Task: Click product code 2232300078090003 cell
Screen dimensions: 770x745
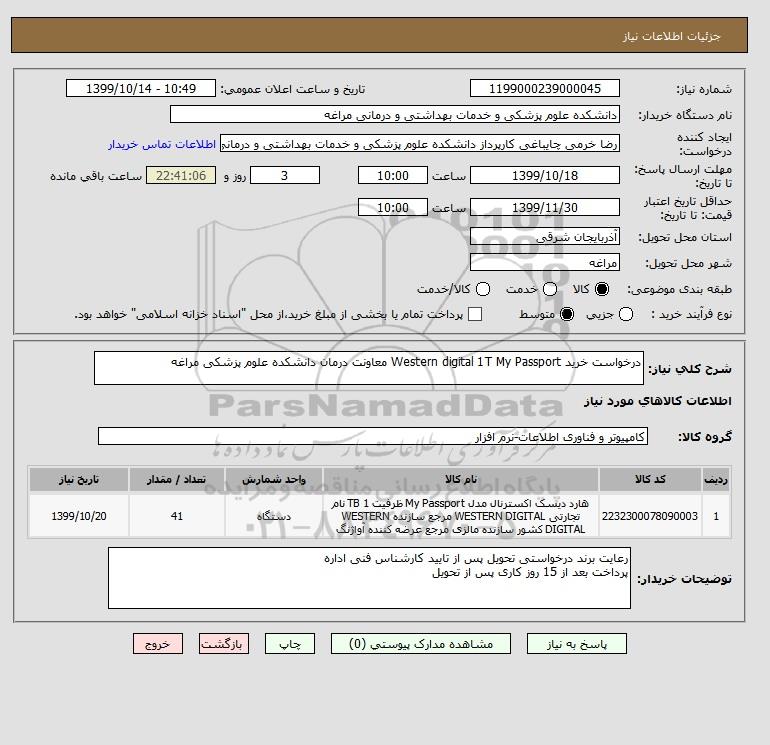Action: [x=650, y=516]
